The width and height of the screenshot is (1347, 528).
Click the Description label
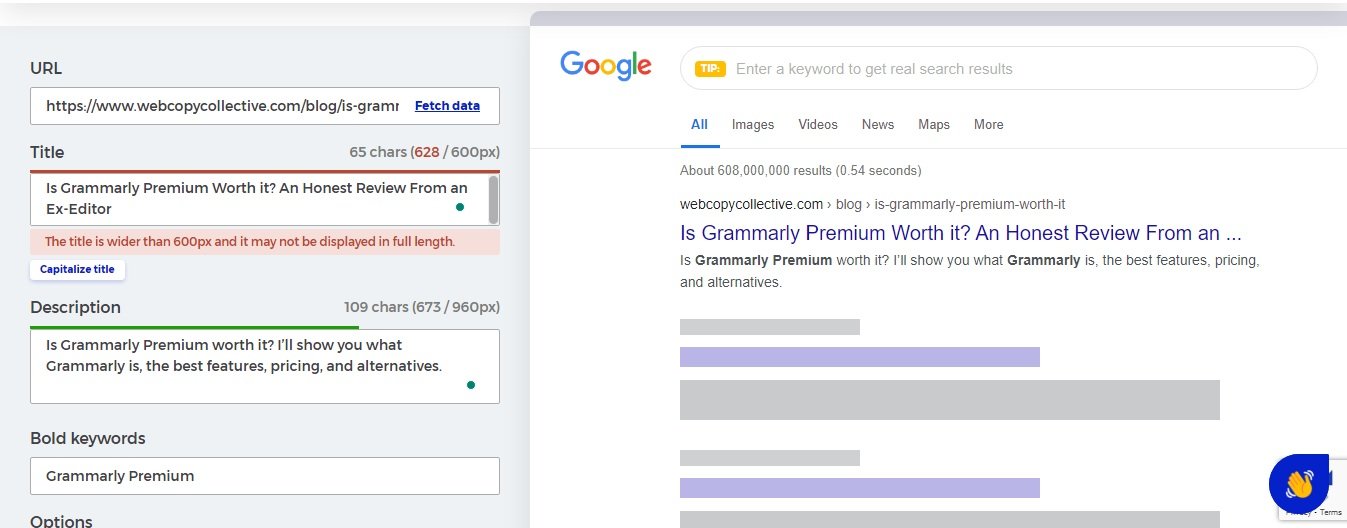point(75,307)
